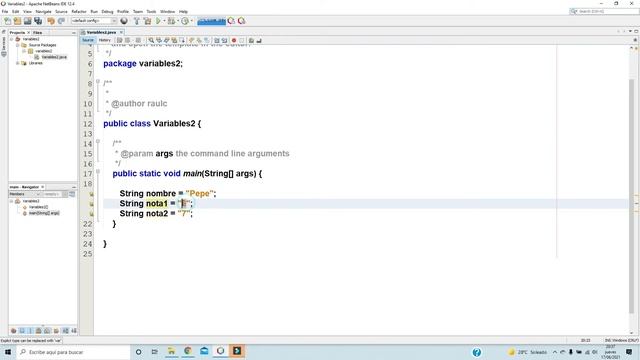Expand the Libraries node
Screen dimensions: 640x360
[18, 63]
